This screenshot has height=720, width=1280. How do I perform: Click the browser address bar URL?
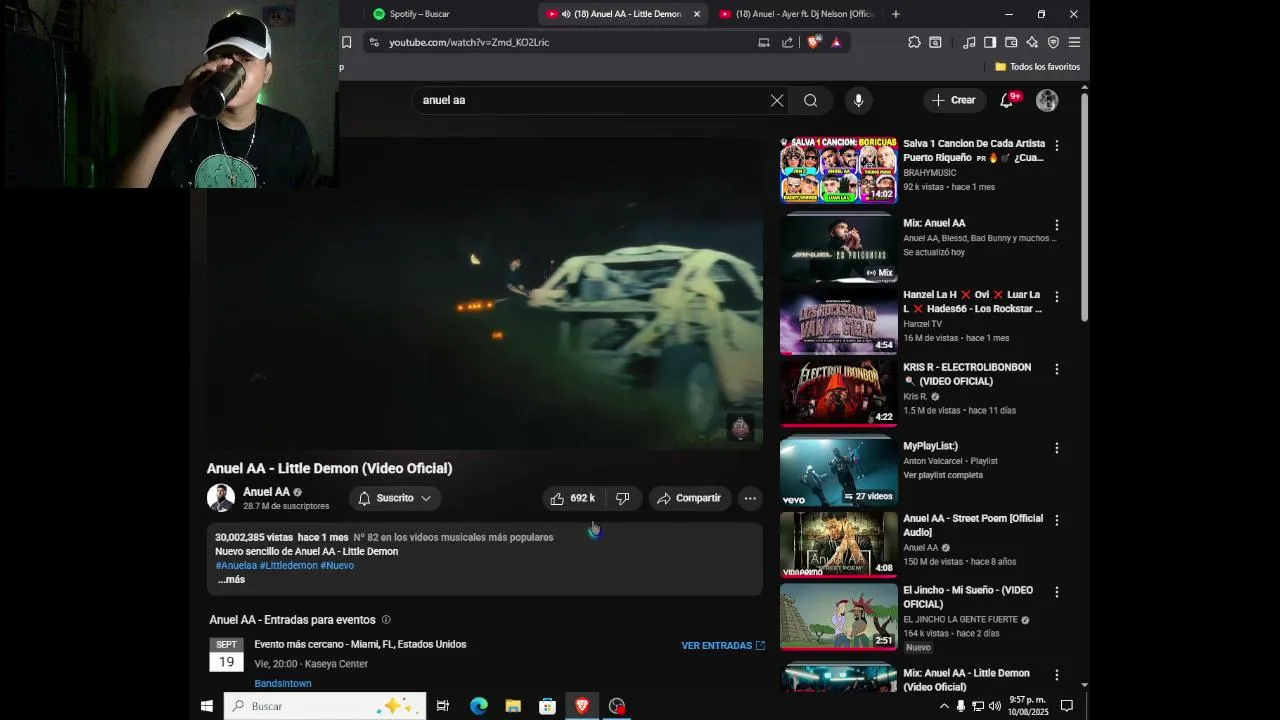coord(469,42)
